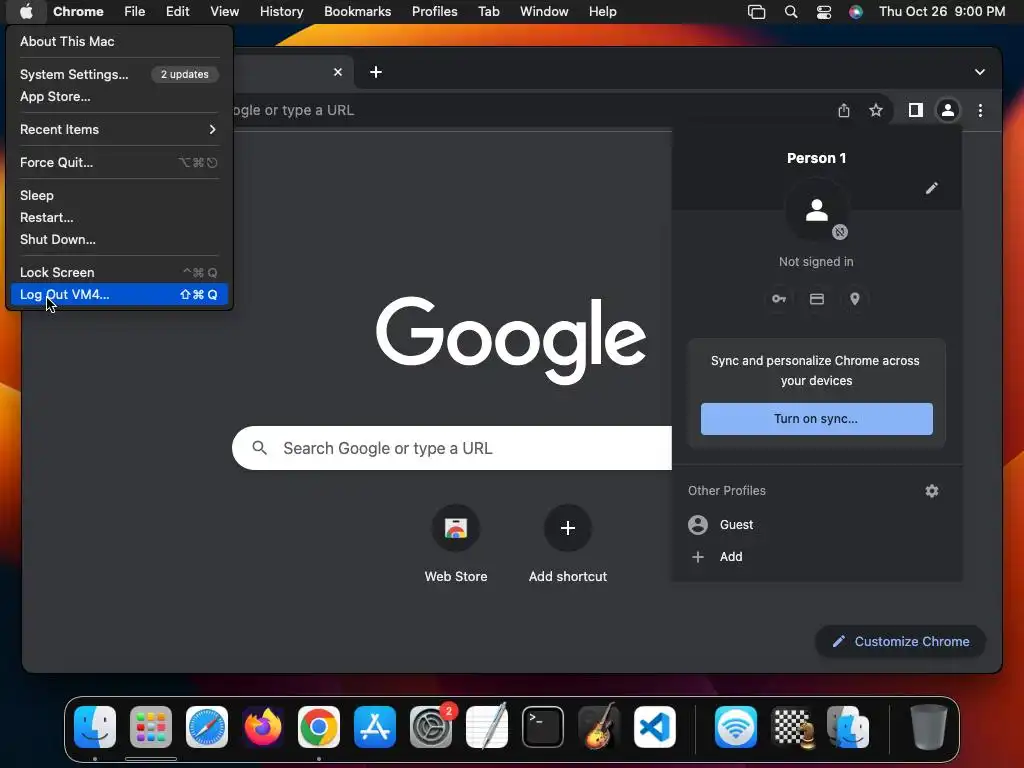Edit the Person 1 profile with the pencil icon
Screen dimensions: 1024x768
[x=932, y=188]
